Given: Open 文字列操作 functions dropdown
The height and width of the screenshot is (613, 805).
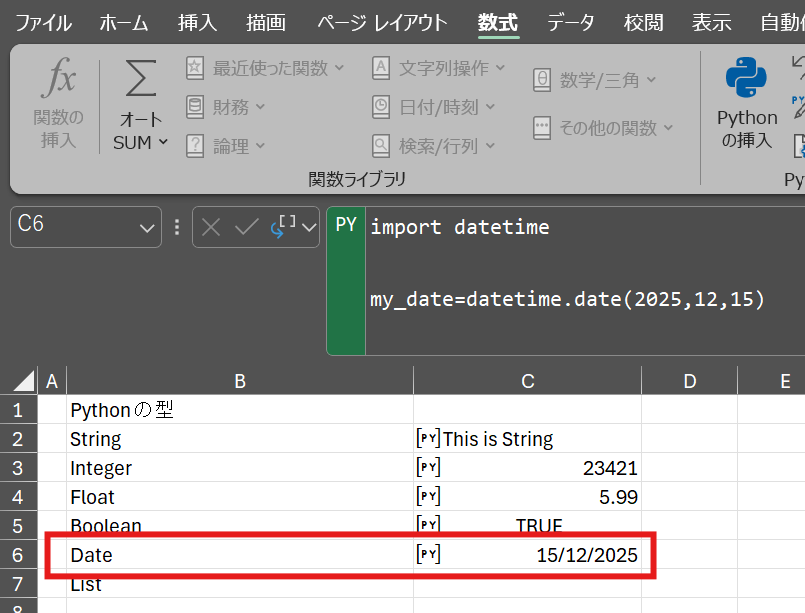Looking at the screenshot, I should [x=439, y=68].
